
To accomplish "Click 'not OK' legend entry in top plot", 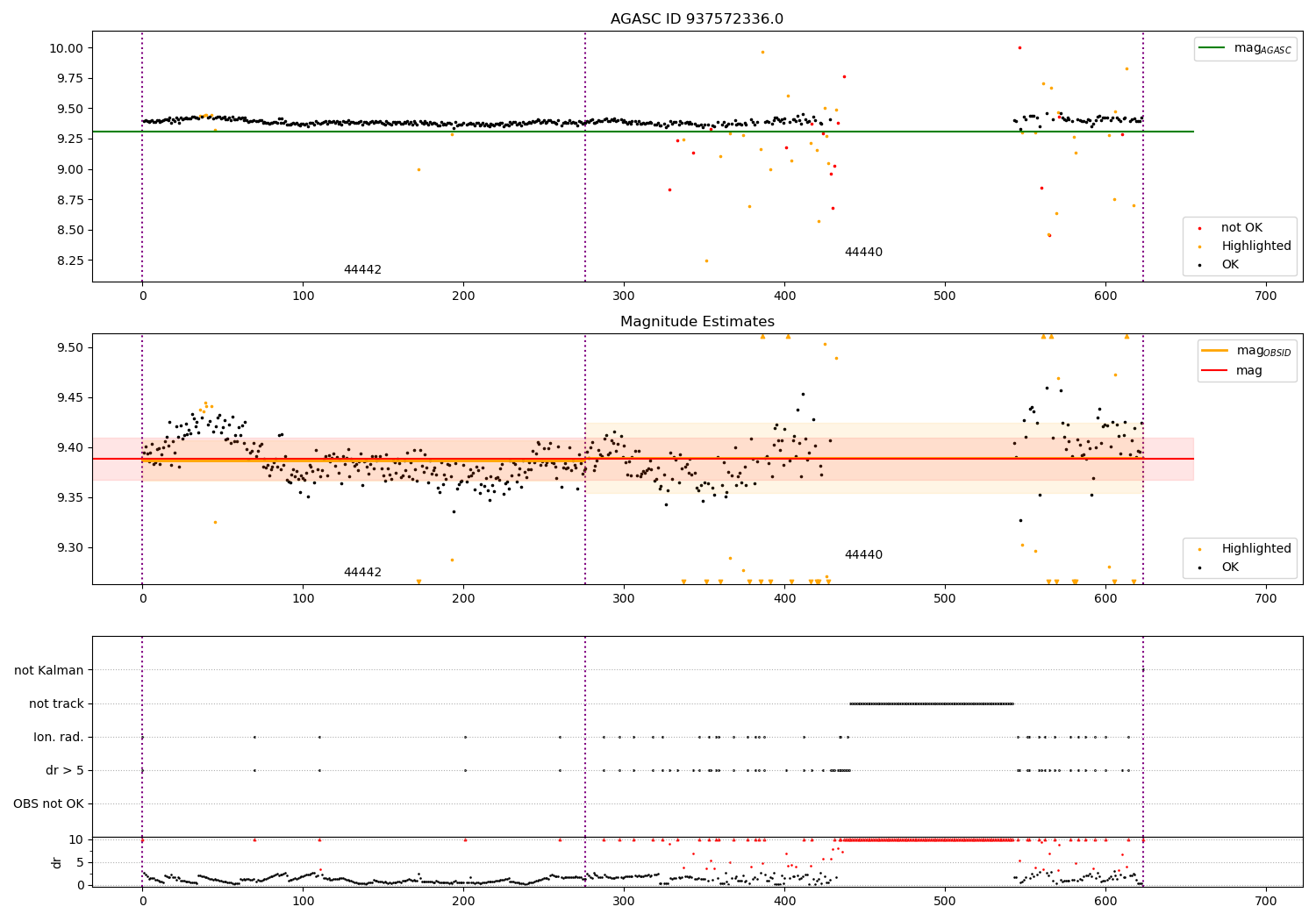I will 1232,228.
